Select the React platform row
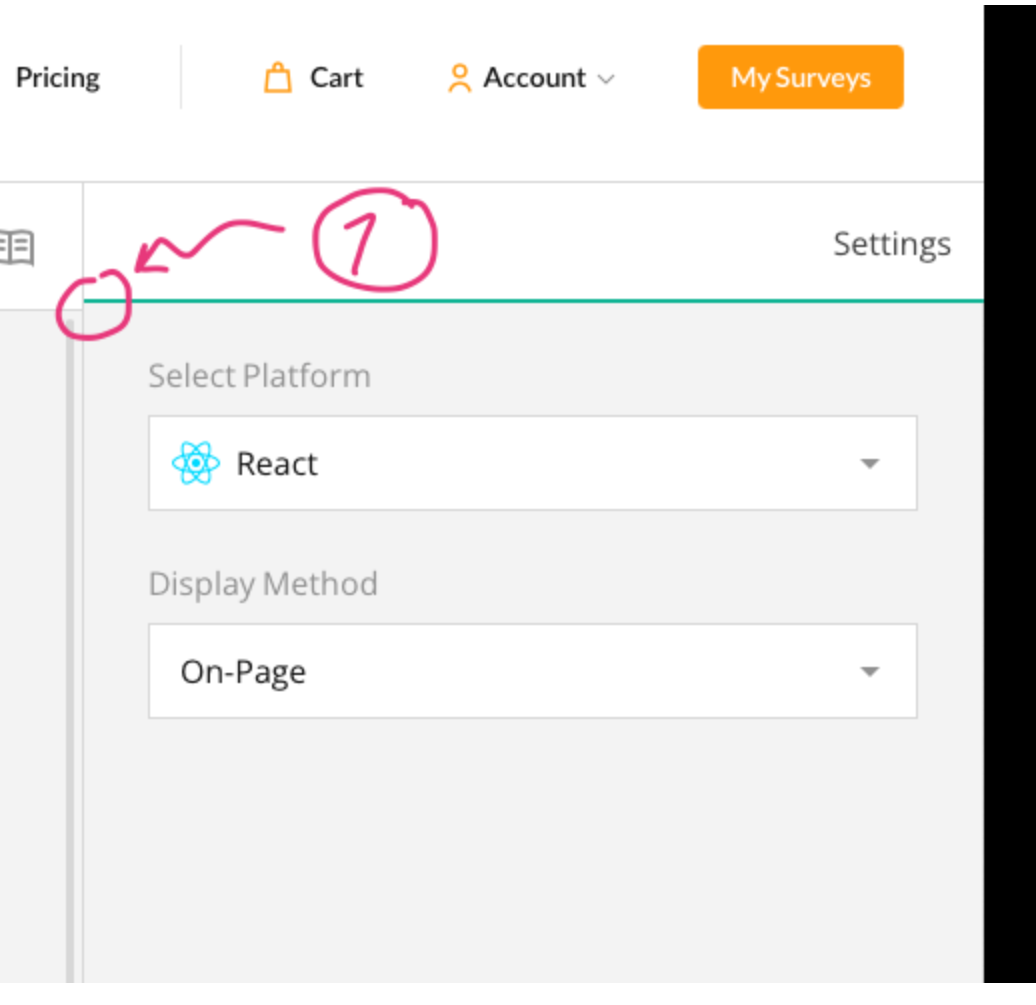The height and width of the screenshot is (1005, 1036). (531, 463)
